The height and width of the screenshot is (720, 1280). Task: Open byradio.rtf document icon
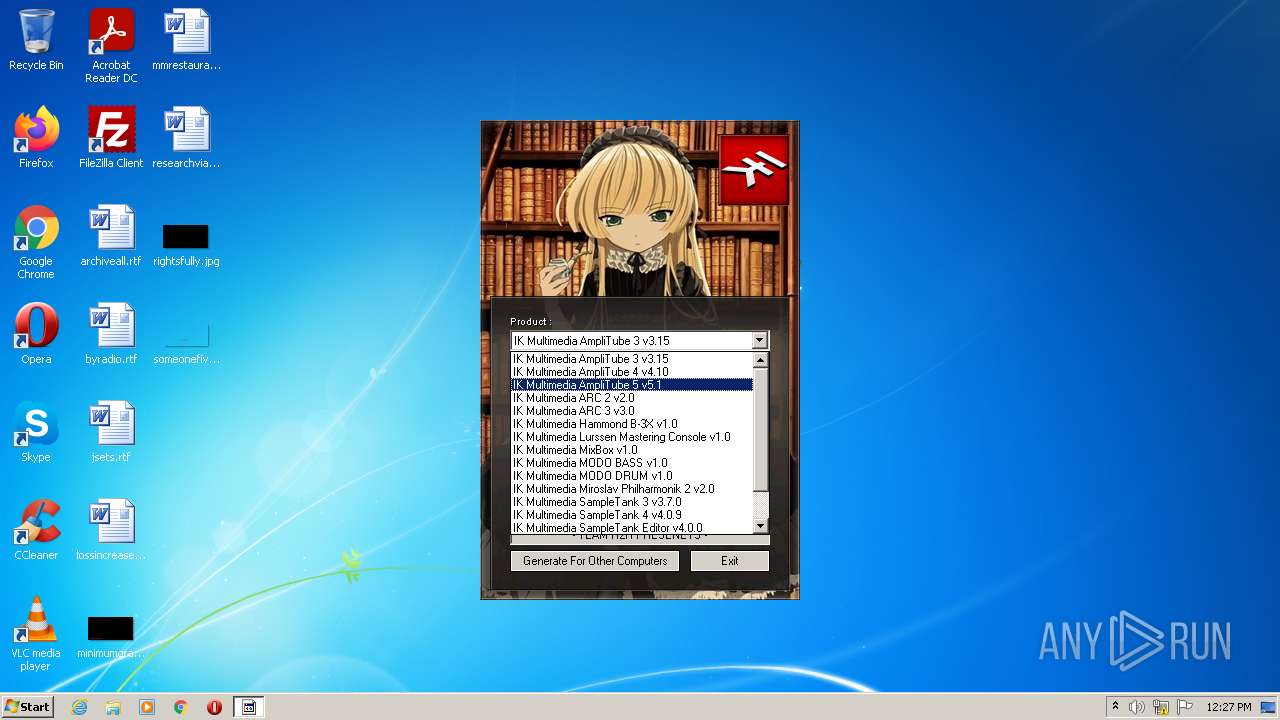[x=111, y=334]
